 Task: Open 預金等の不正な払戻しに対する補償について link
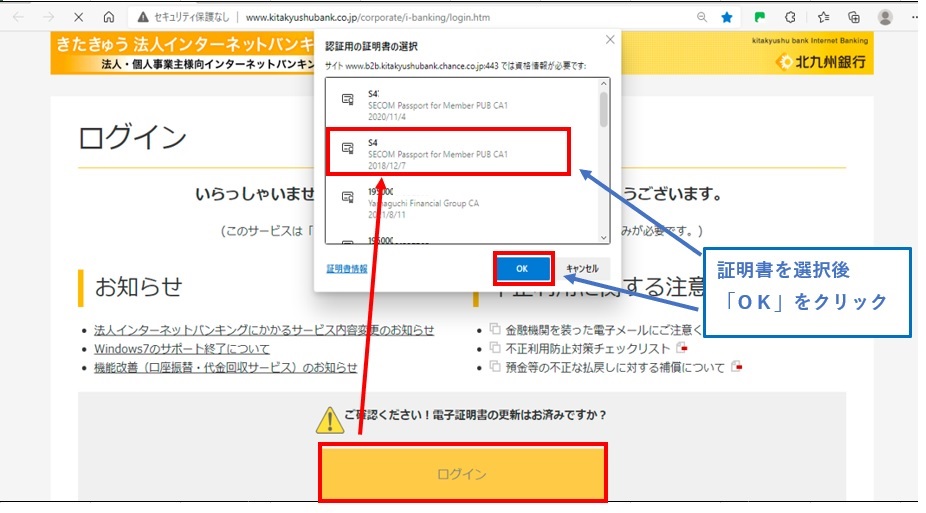click(615, 367)
